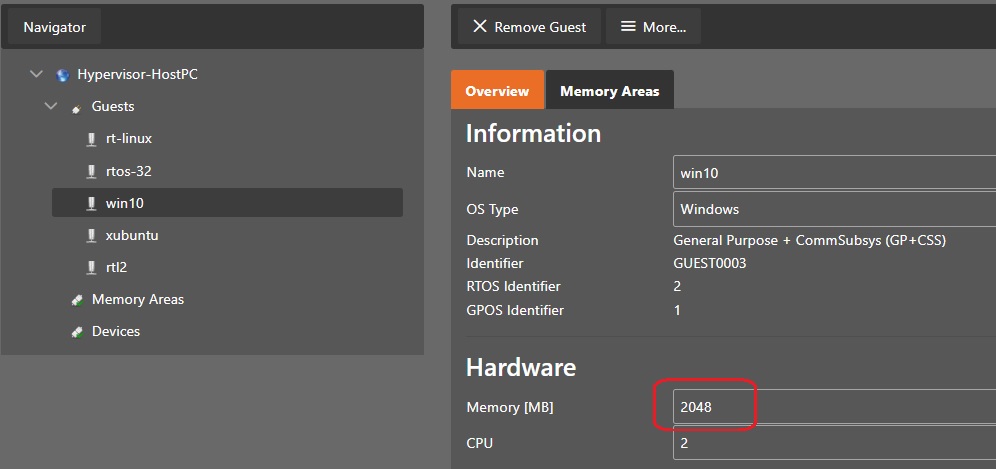This screenshot has height=469, width=996.
Task: Click the Name input field containing win10
Action: click(x=835, y=172)
